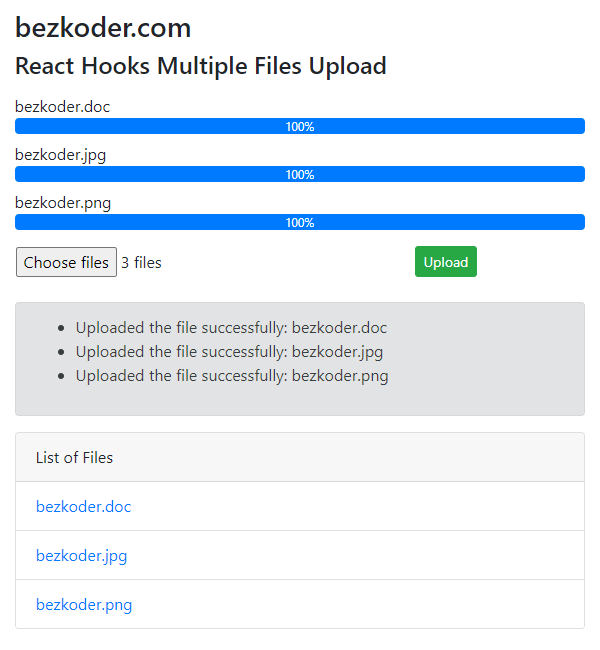Click the '3 files' label beside file chooser
600x650 pixels.
pos(141,262)
